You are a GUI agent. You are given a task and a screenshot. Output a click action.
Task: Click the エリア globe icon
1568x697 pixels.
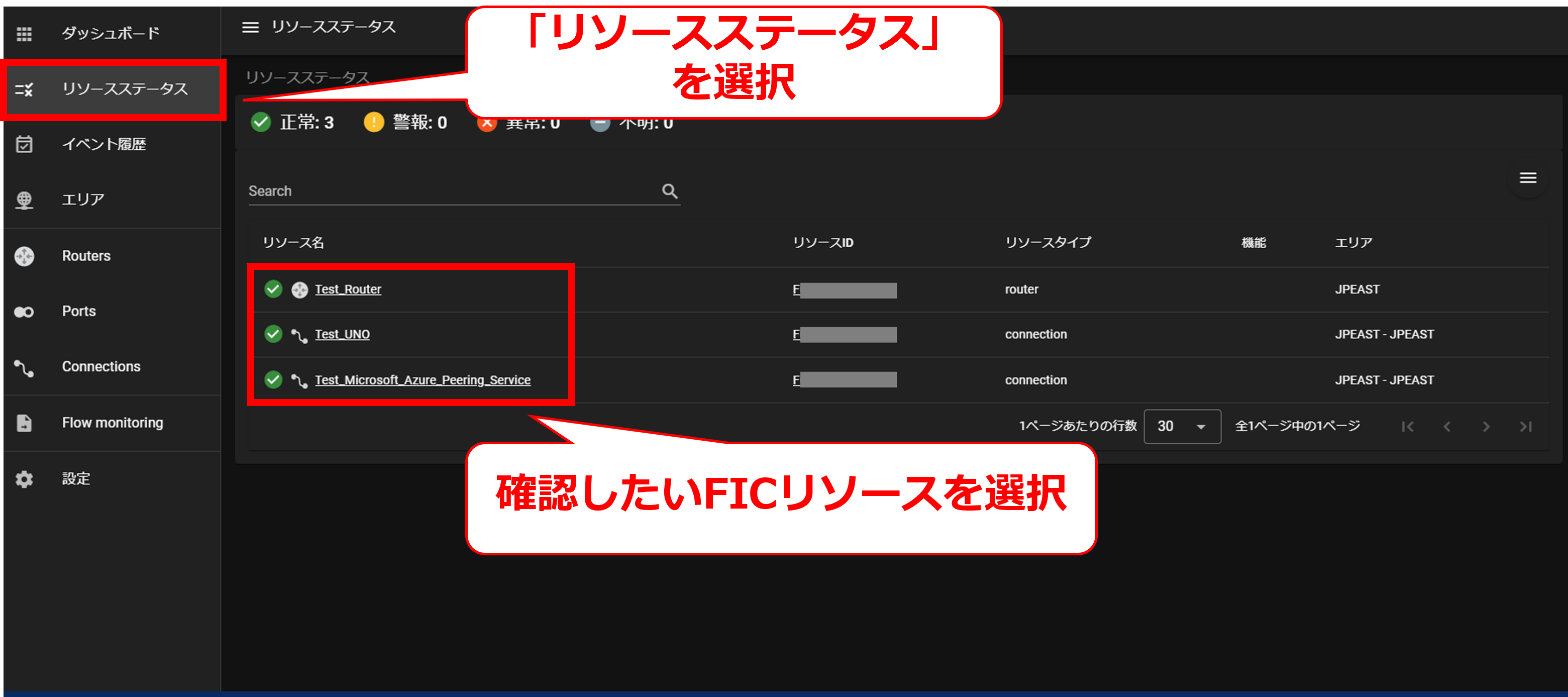click(24, 200)
